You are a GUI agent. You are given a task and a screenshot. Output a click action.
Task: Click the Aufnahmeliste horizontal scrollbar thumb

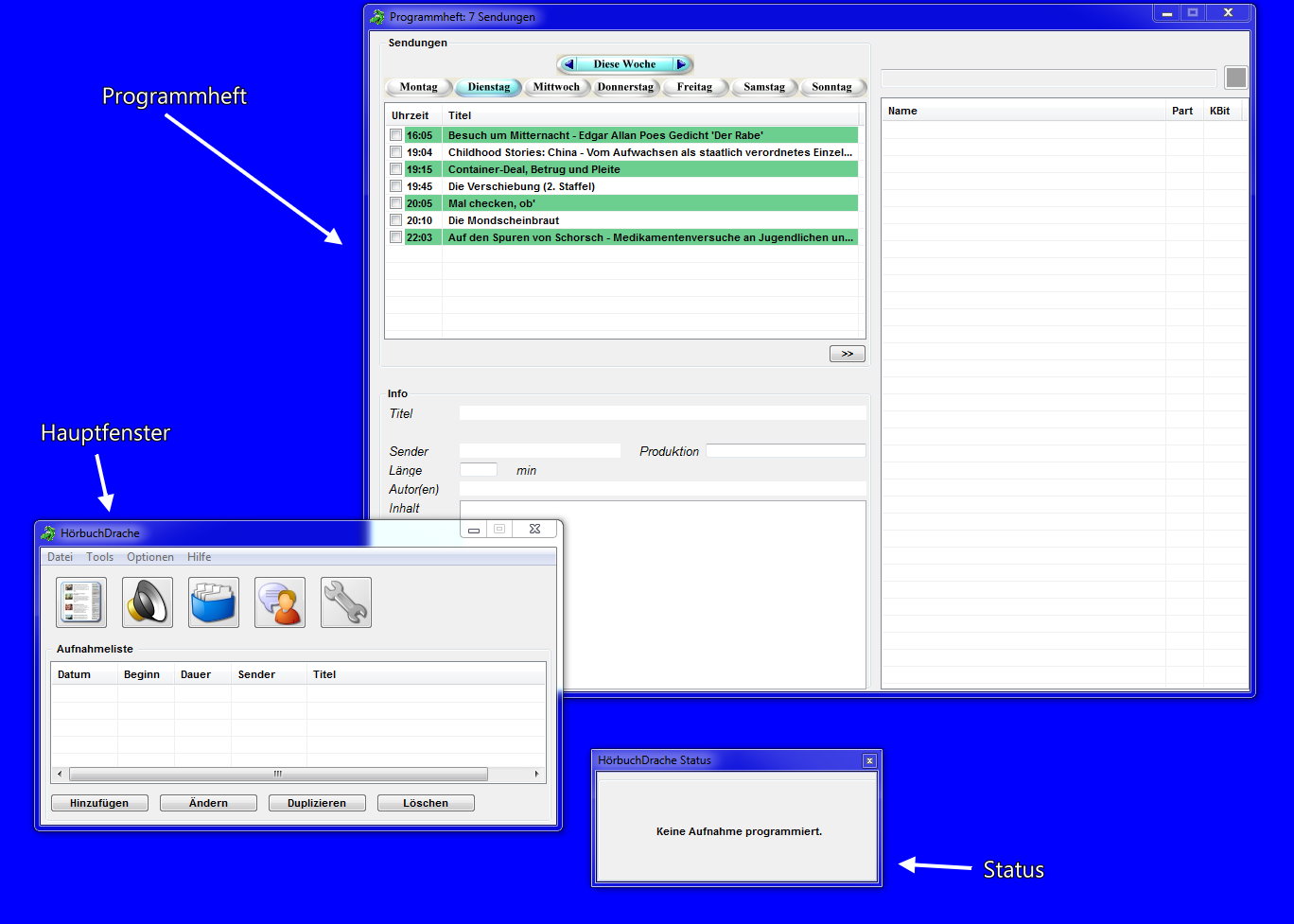point(278,774)
